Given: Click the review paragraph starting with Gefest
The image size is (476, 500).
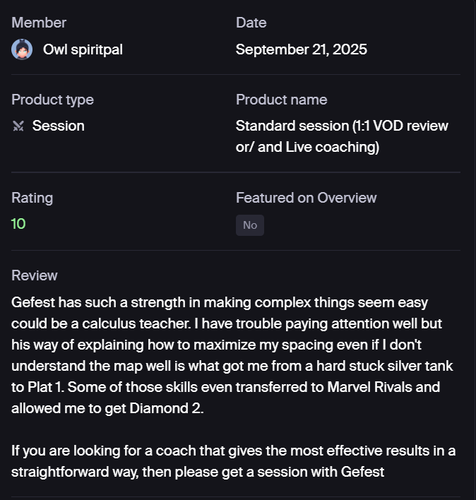Looking at the screenshot, I should (x=232, y=355).
